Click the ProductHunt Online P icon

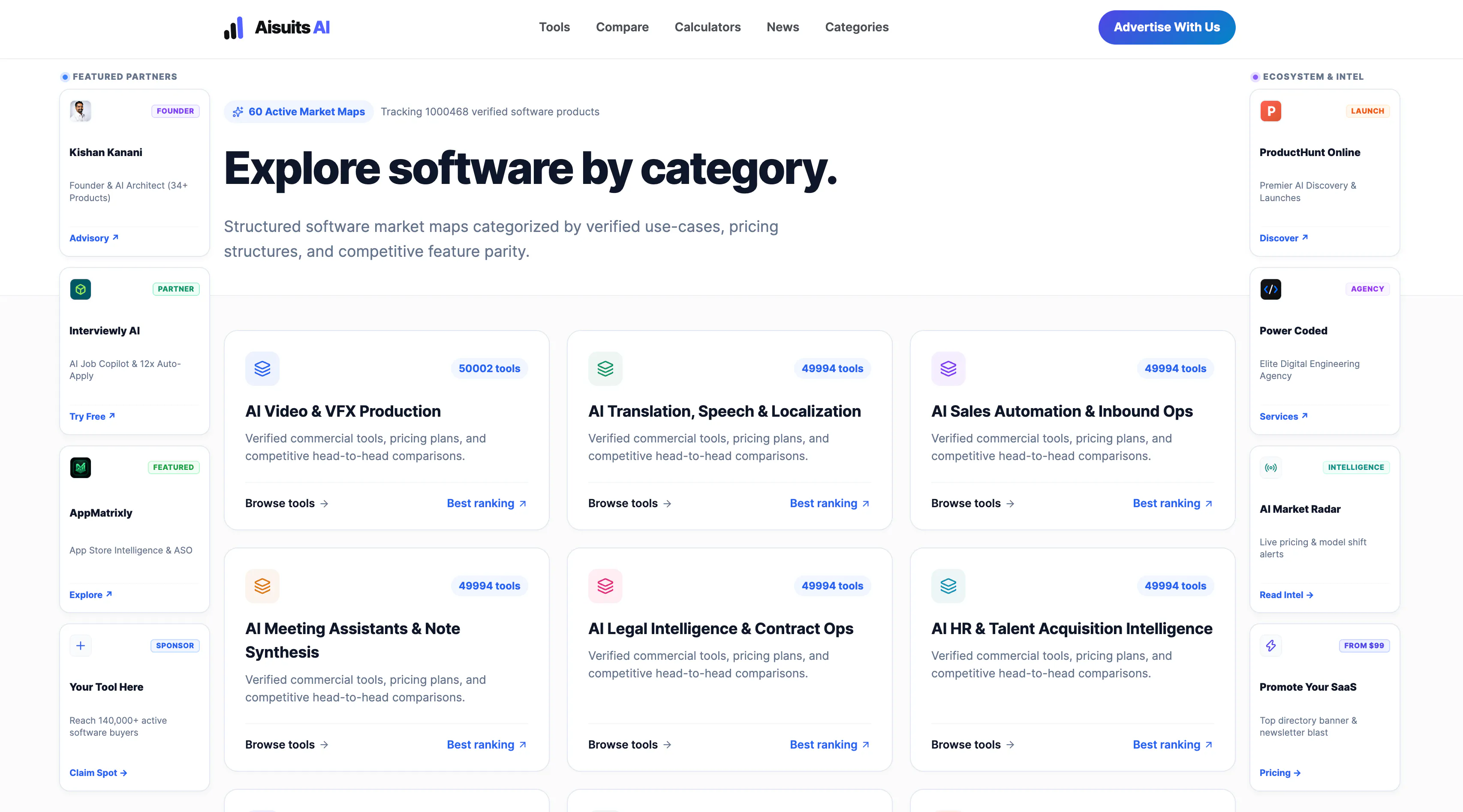[1271, 111]
